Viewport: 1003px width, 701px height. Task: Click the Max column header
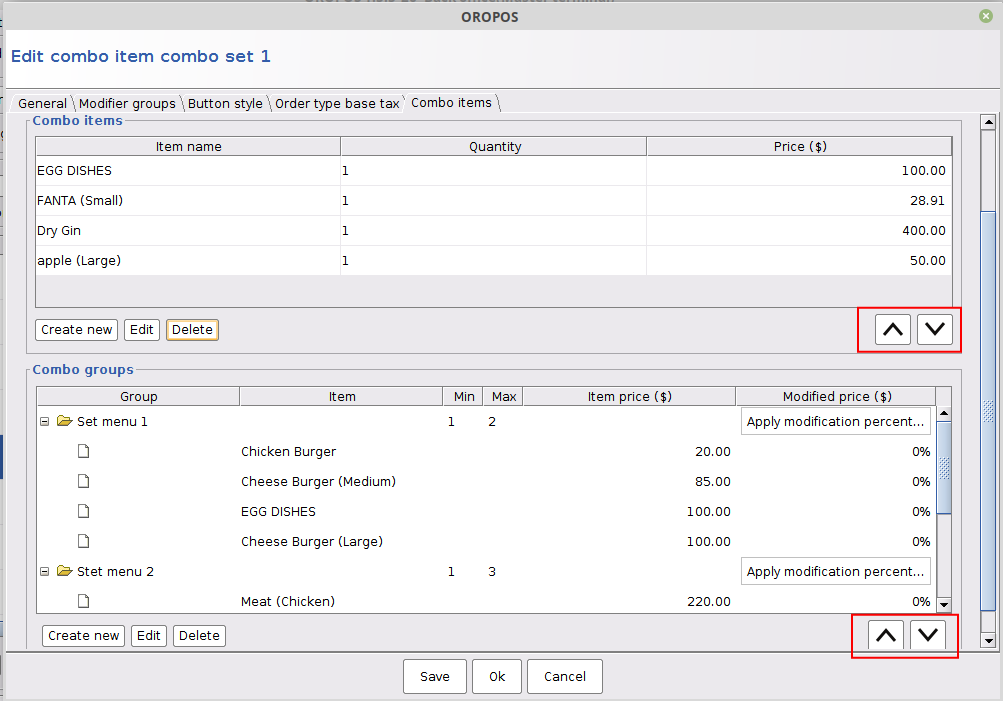[503, 397]
